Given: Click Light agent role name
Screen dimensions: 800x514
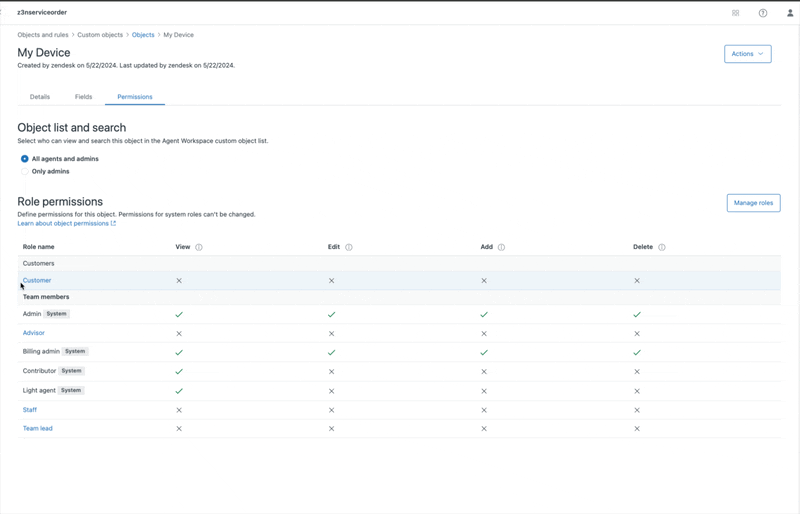Looking at the screenshot, I should [x=39, y=390].
